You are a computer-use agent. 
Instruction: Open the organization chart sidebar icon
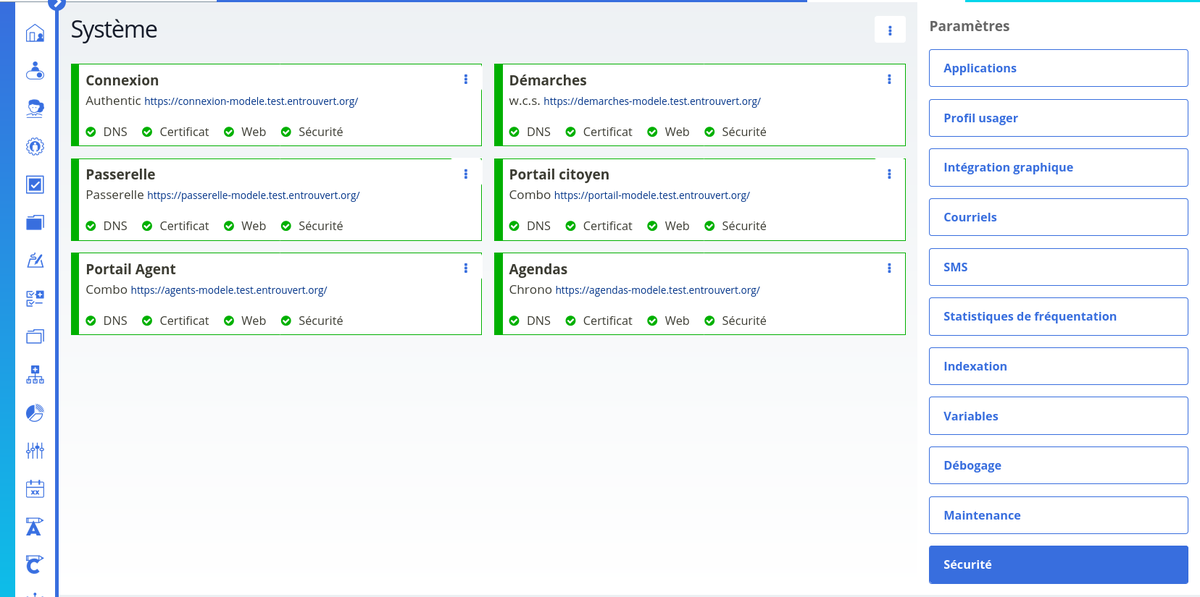(35, 375)
